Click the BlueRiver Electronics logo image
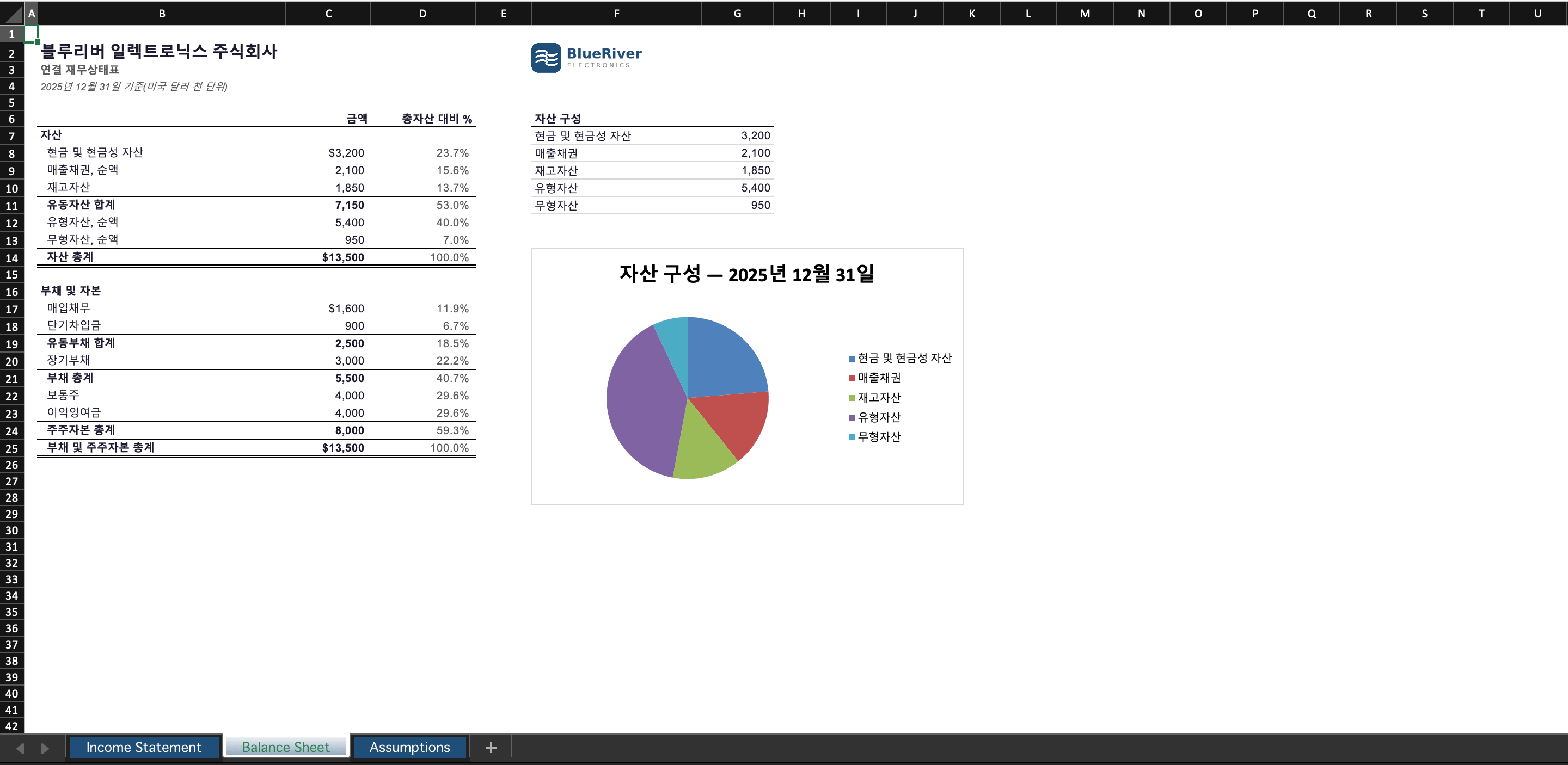1568x765 pixels. [x=586, y=58]
